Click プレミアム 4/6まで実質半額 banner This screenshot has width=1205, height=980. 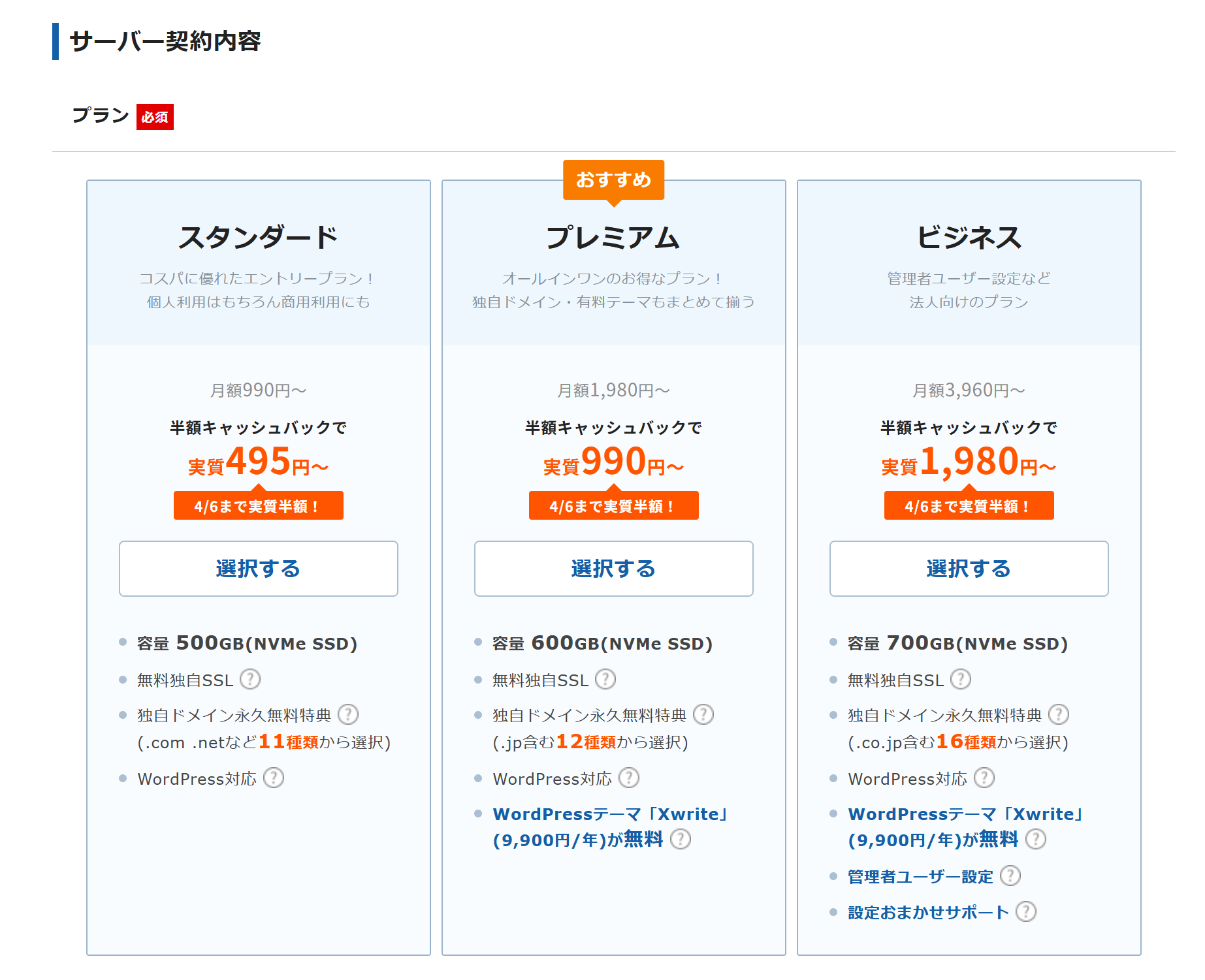coord(614,506)
